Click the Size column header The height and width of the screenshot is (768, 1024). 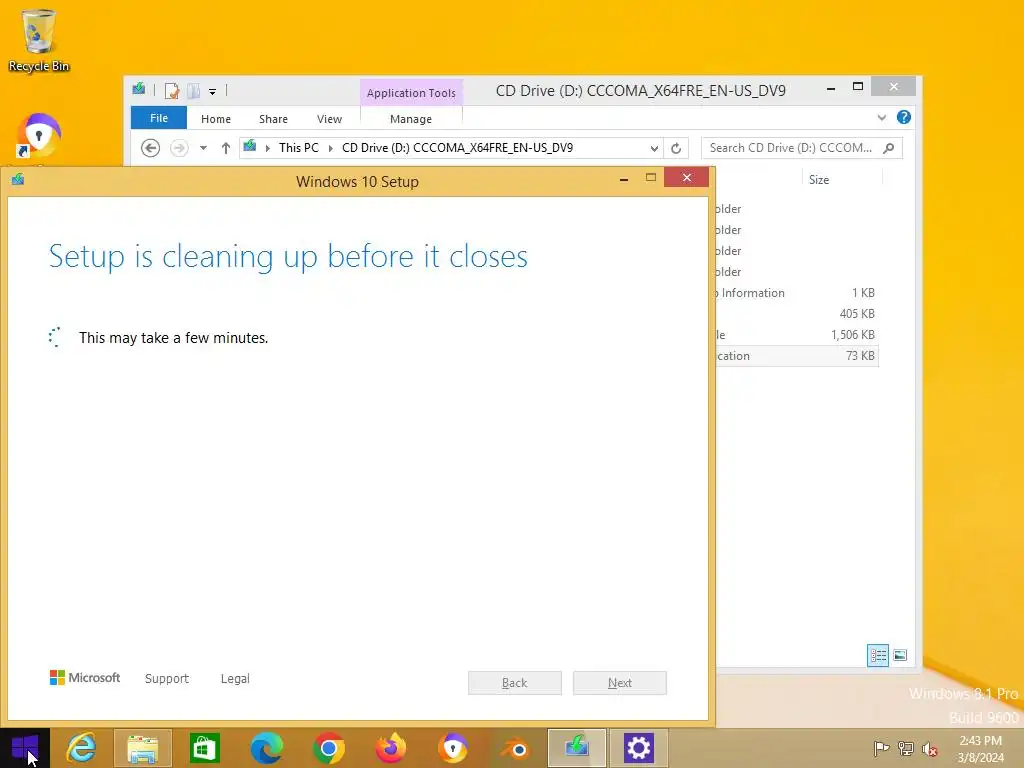(819, 180)
